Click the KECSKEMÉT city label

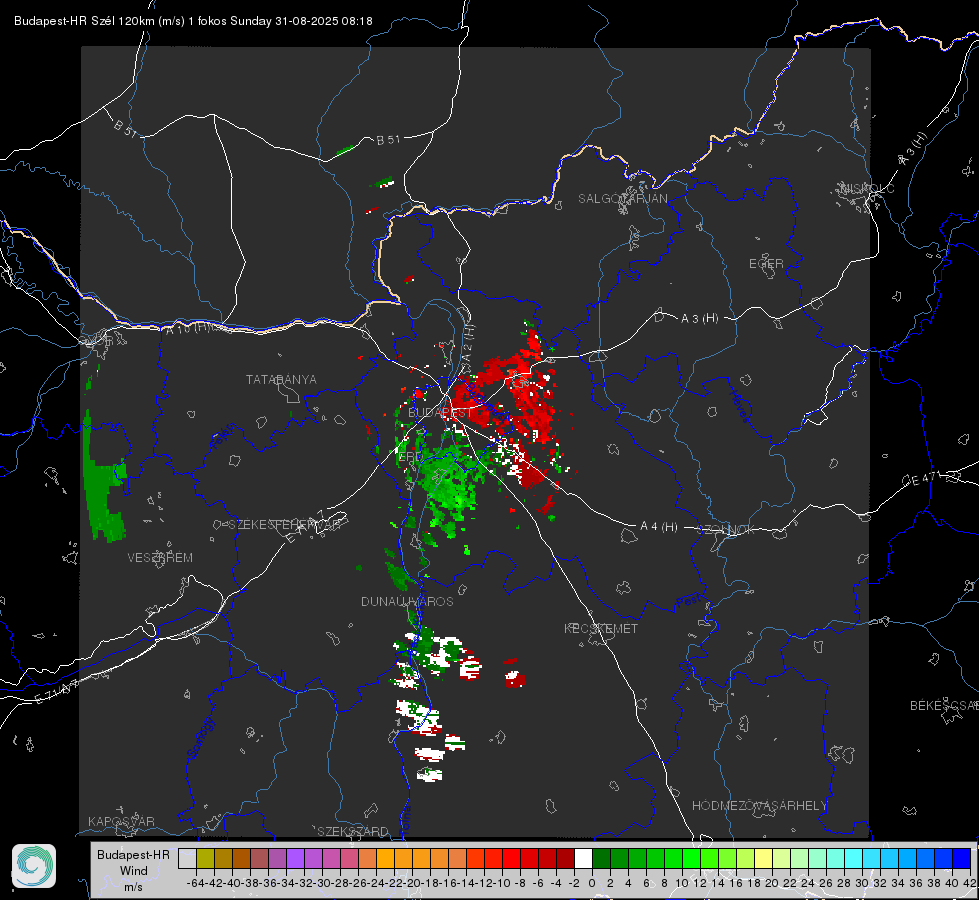pos(601,628)
